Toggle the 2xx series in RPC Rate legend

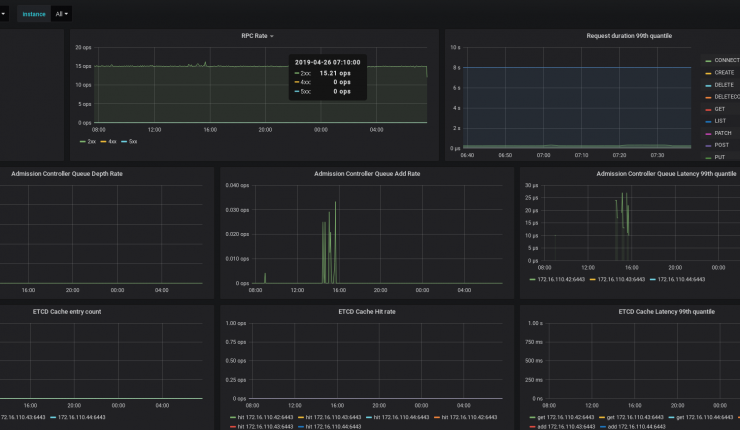(x=88, y=142)
